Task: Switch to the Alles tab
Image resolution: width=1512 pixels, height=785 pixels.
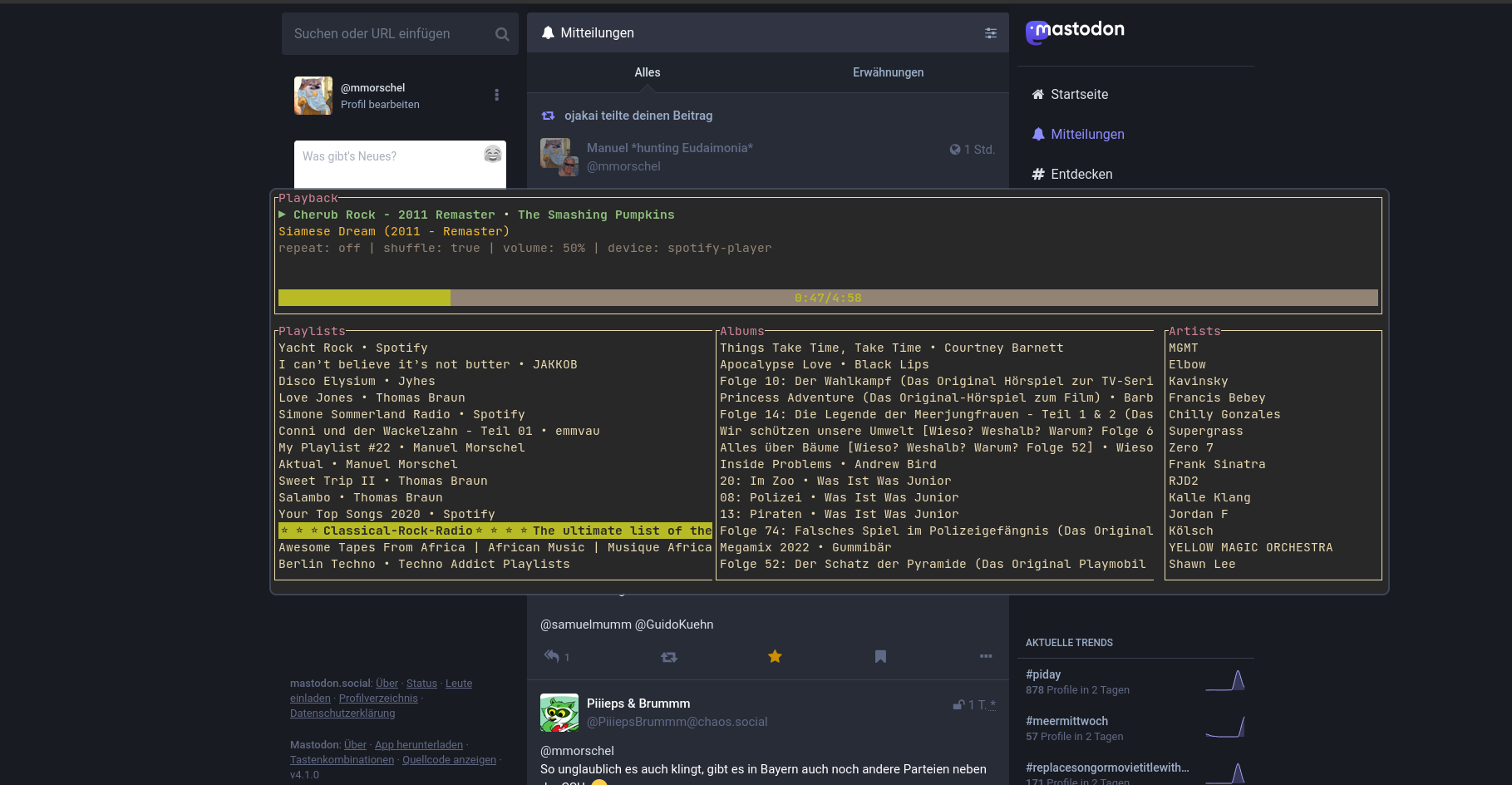Action: (648, 72)
